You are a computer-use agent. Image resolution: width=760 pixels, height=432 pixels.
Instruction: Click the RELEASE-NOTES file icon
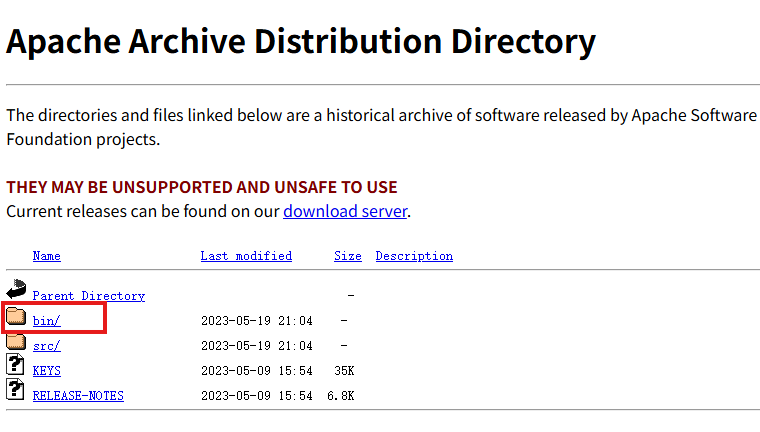pos(16,391)
